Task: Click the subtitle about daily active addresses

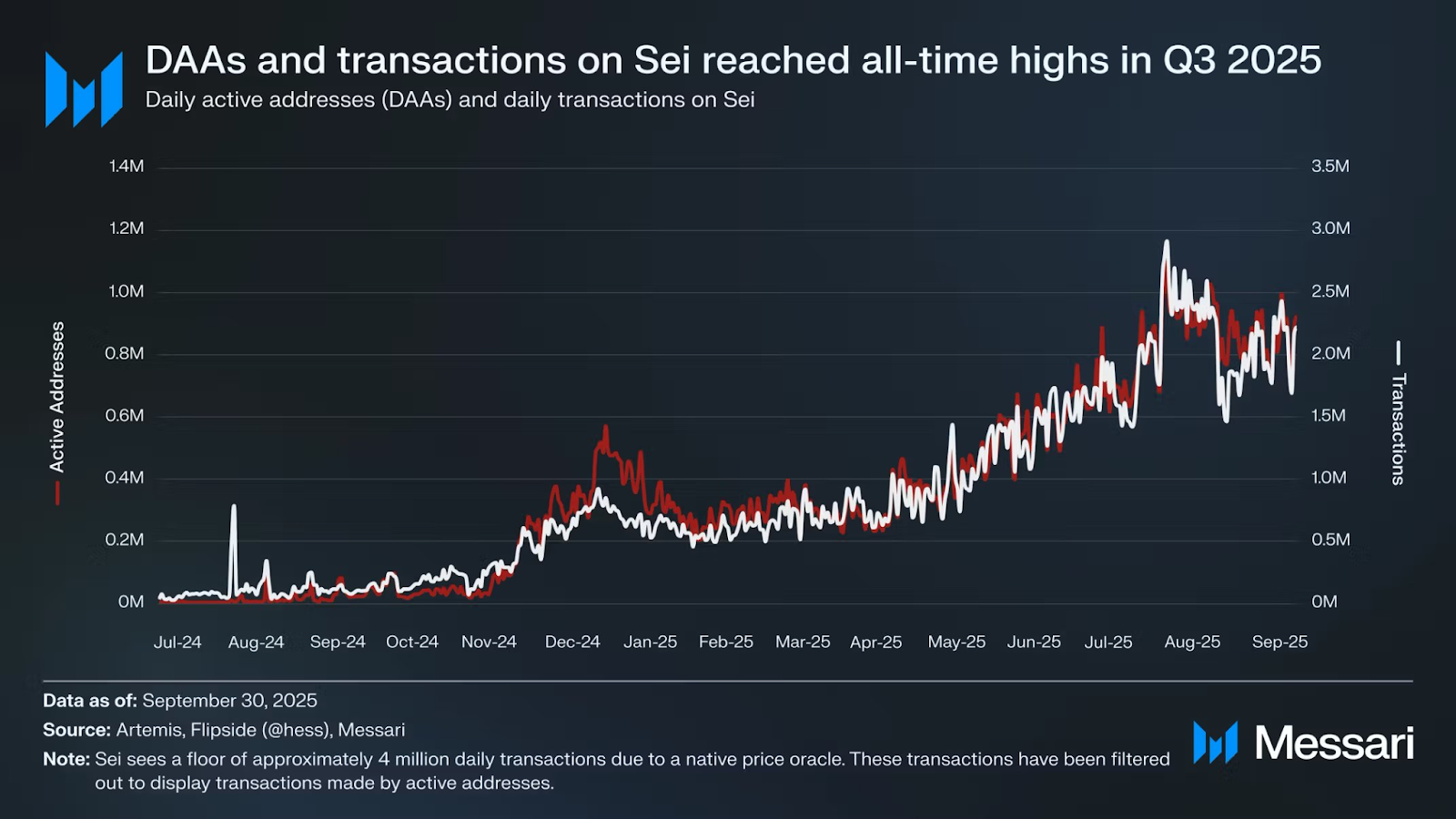Action: (x=450, y=99)
